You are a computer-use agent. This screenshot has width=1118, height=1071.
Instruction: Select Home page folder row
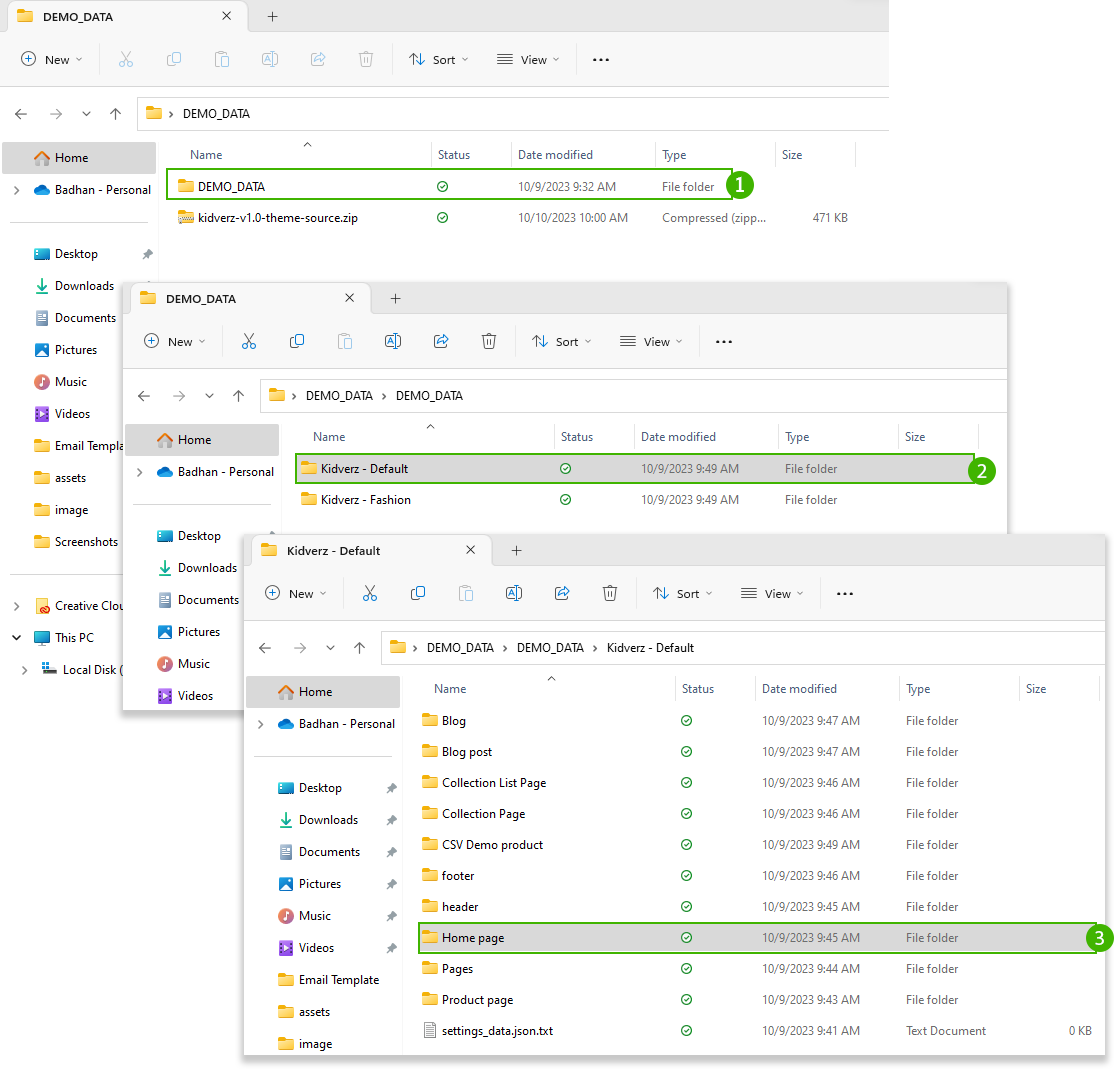pos(757,938)
